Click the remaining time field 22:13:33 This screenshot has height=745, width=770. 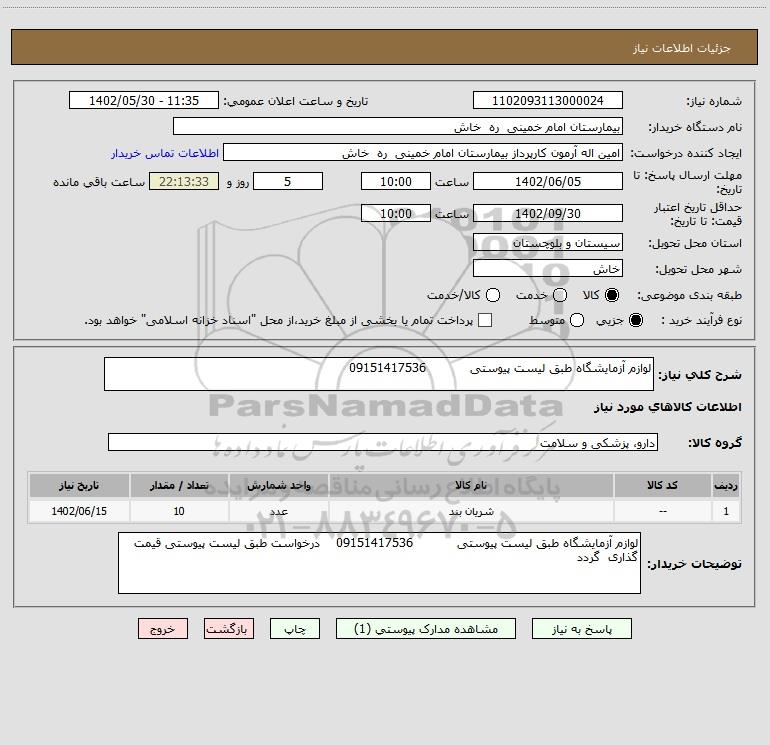[184, 181]
